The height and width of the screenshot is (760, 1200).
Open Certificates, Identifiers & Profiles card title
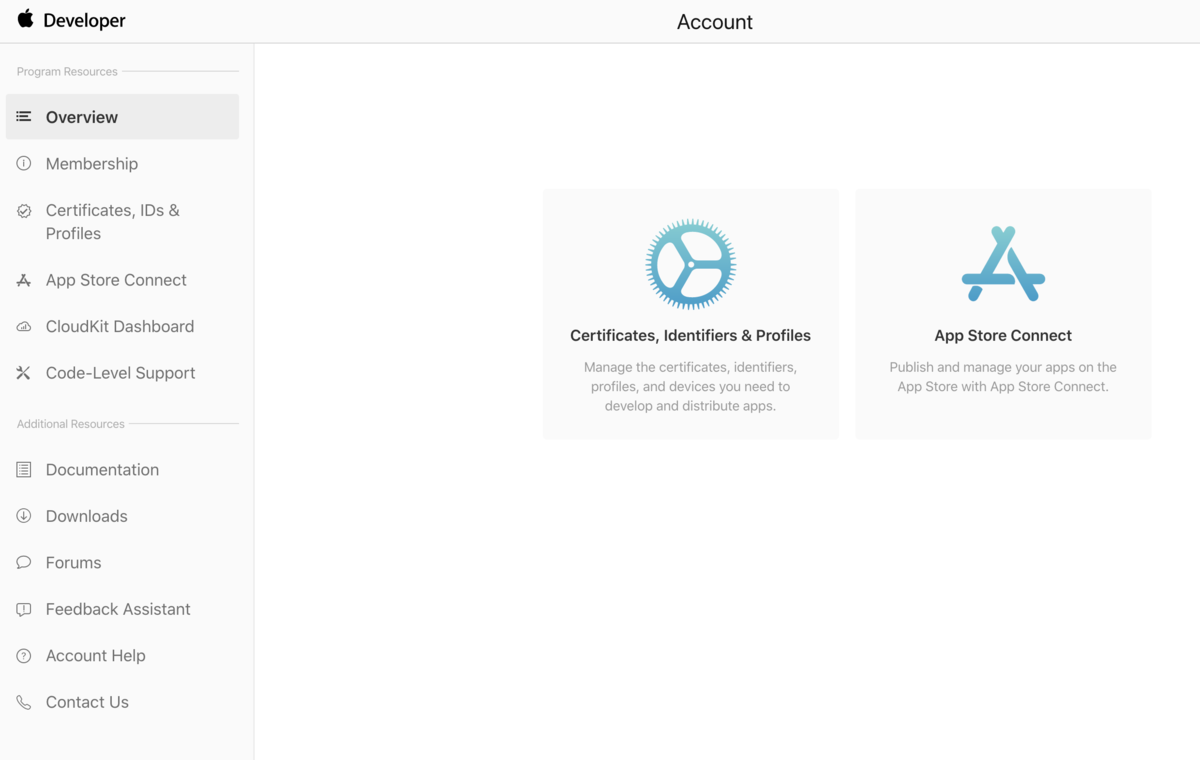coord(690,336)
